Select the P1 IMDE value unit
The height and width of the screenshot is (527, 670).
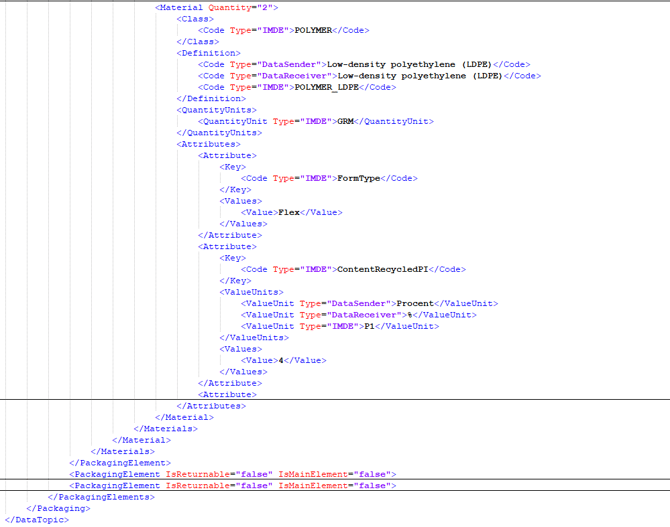[x=370, y=326]
